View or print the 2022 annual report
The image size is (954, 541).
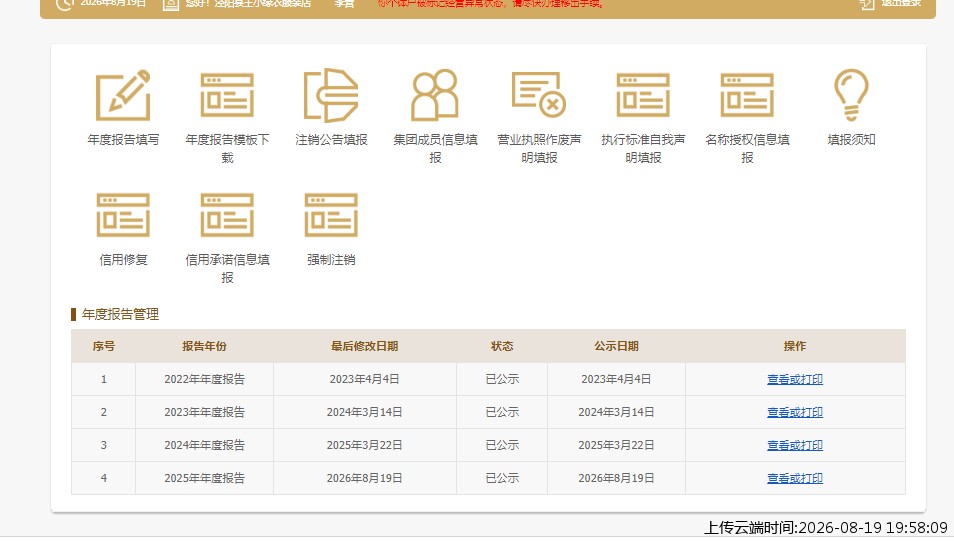(x=795, y=379)
